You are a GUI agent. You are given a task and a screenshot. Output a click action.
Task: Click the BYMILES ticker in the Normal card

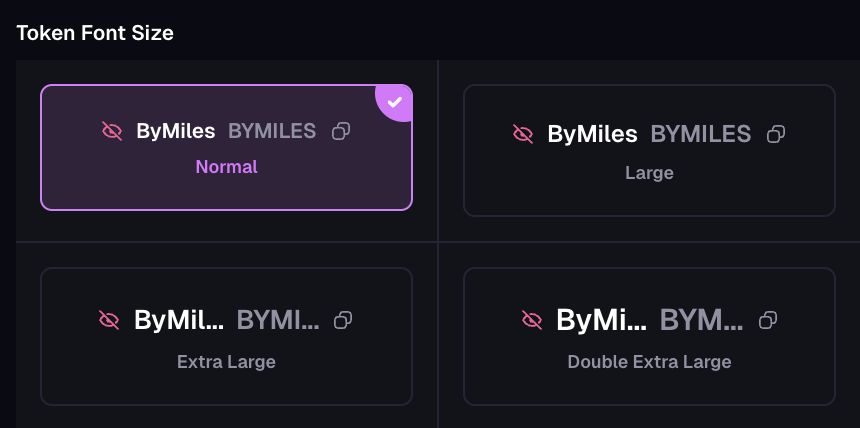[x=272, y=131]
